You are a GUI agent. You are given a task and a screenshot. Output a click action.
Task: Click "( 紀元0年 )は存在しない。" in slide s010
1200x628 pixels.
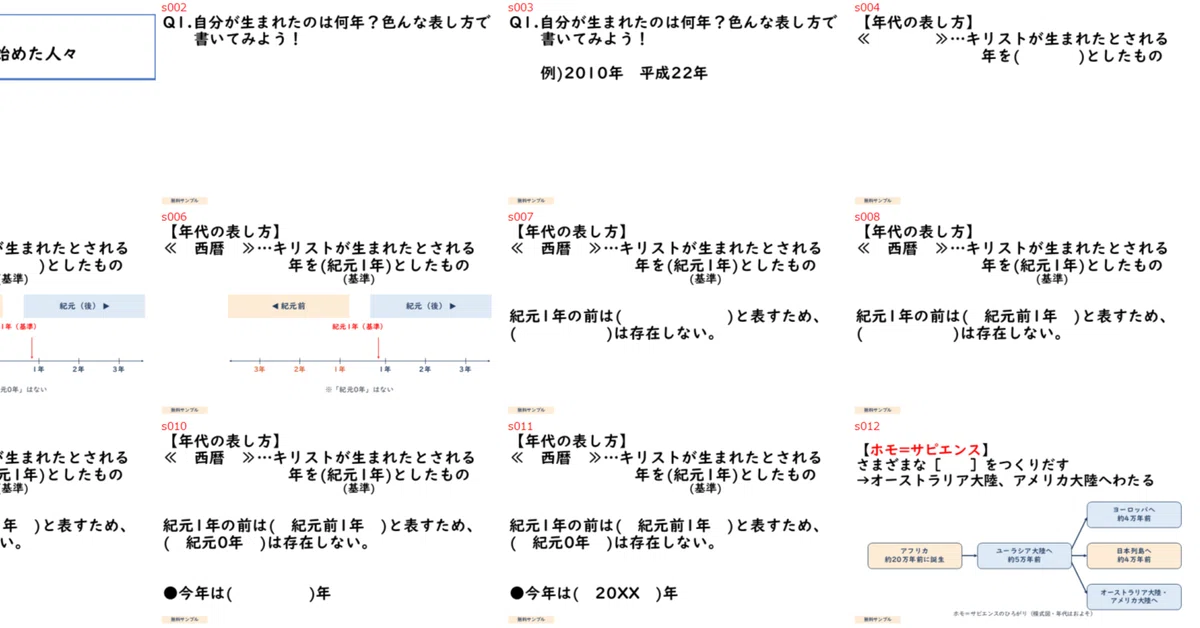(267, 543)
